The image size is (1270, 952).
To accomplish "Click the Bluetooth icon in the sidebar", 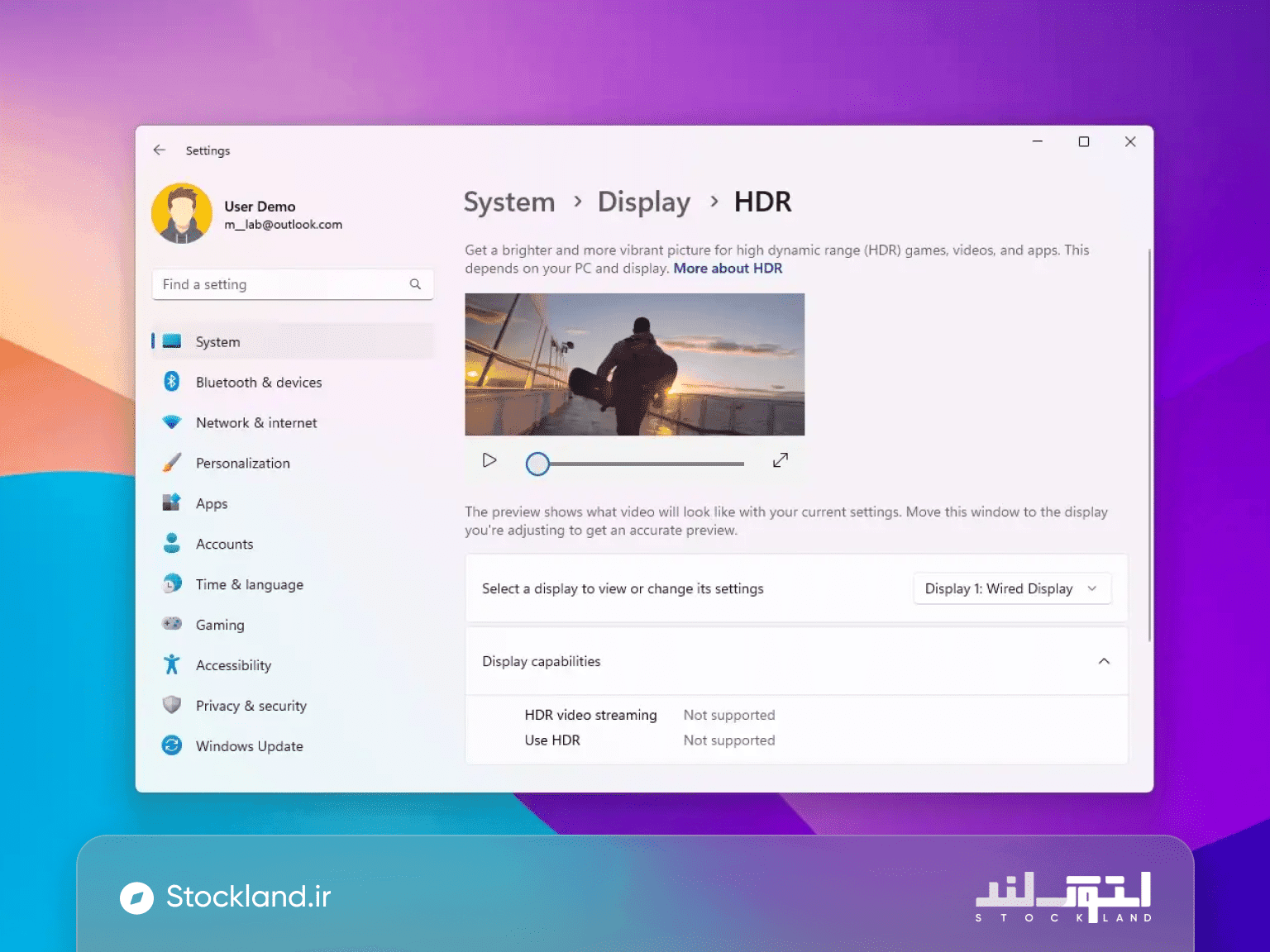I will pos(172,382).
